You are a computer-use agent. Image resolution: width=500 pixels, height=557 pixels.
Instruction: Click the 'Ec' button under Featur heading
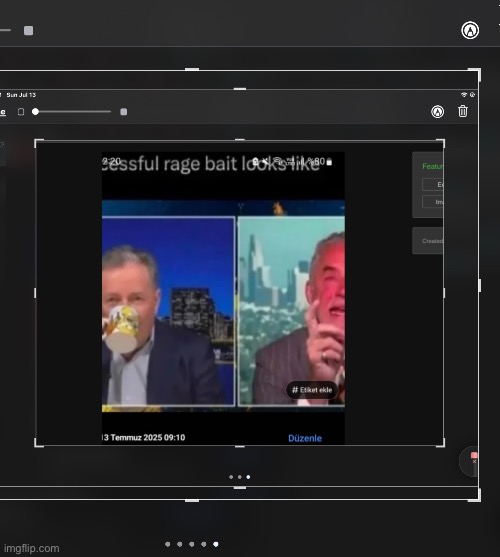[x=433, y=185]
